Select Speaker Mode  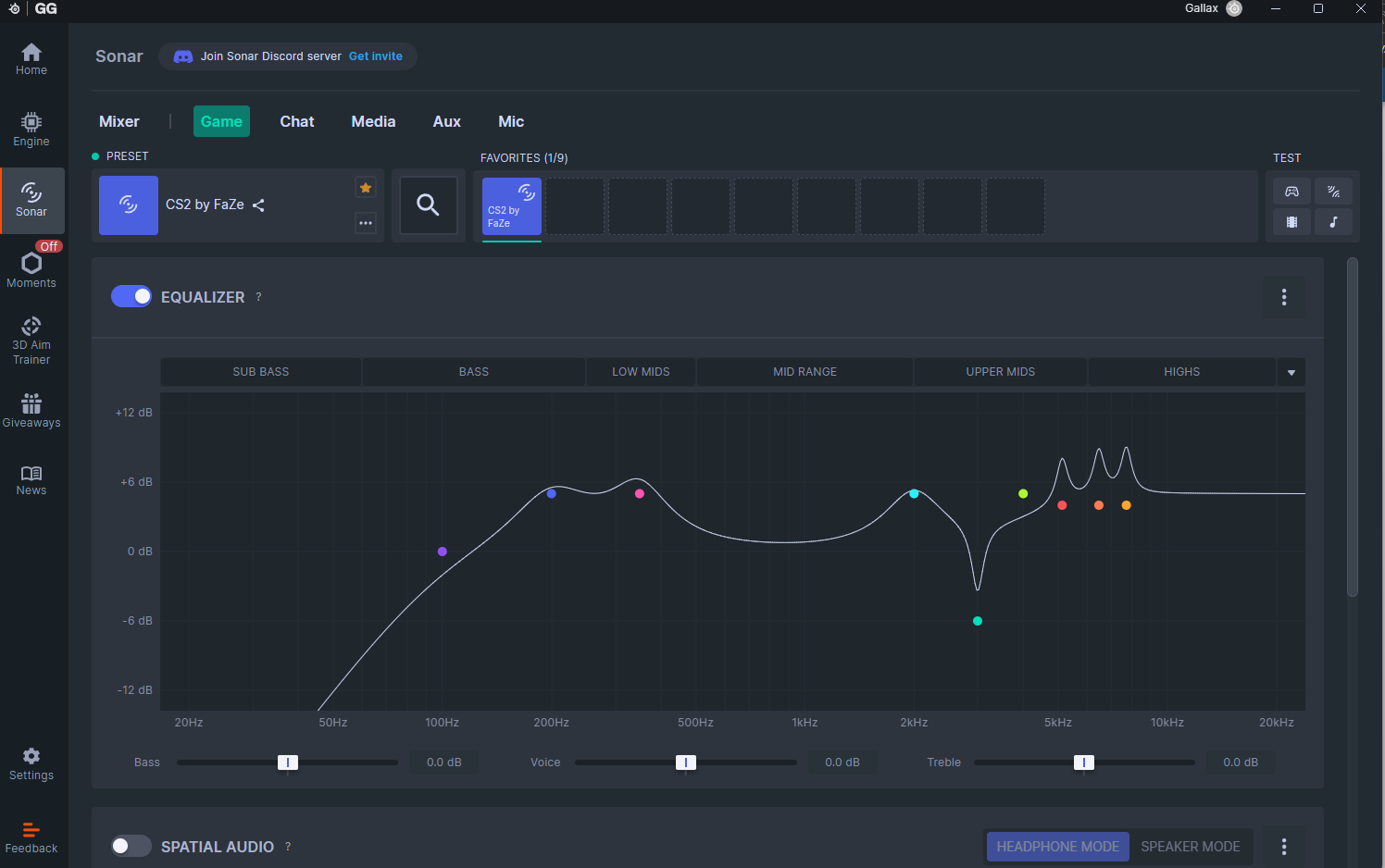(x=1191, y=847)
